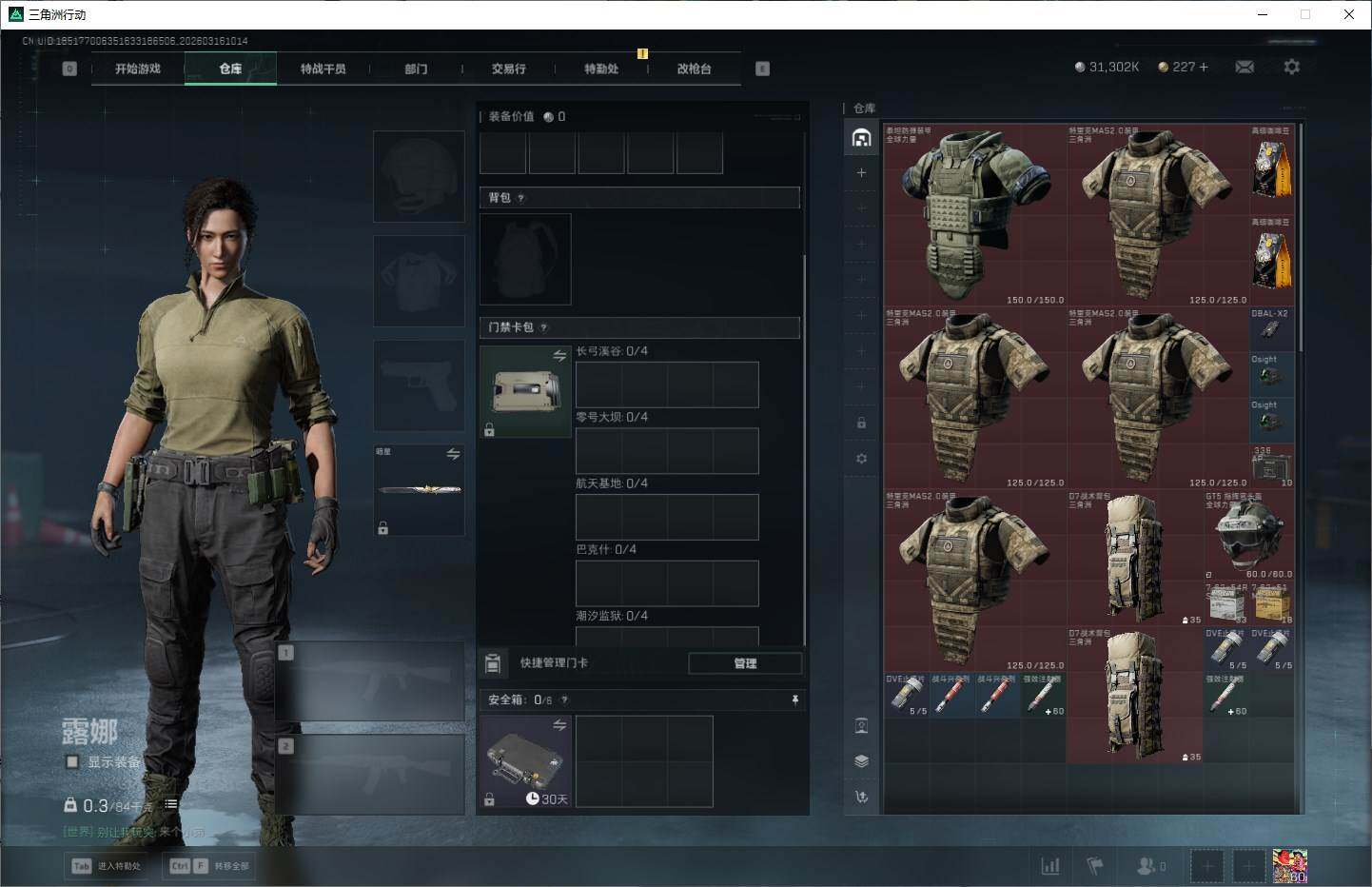This screenshot has height=887, width=1372.
Task: Select the DBAL-X2 laser item
Action: 1272,329
